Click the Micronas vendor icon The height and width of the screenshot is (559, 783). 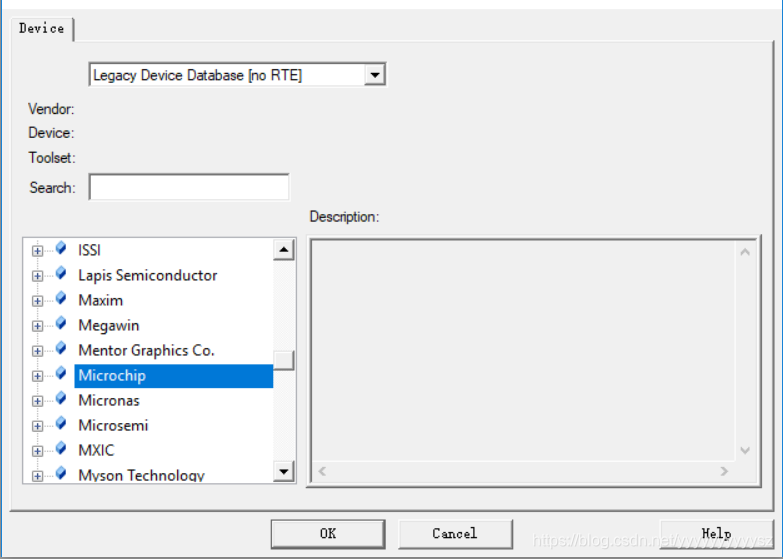point(61,398)
